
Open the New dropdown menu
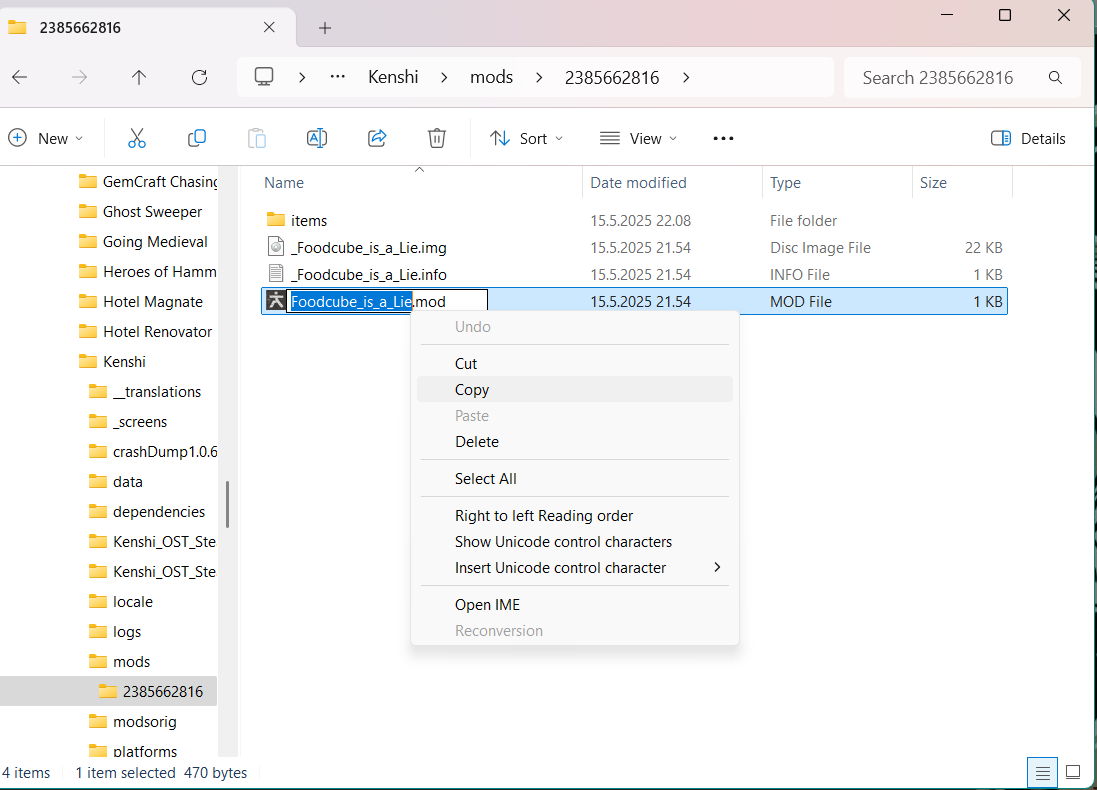coord(46,139)
